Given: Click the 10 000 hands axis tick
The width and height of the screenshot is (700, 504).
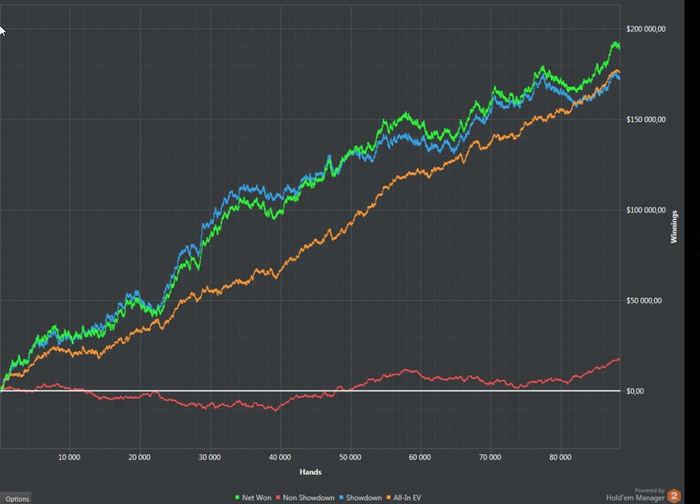Looking at the screenshot, I should (x=69, y=457).
